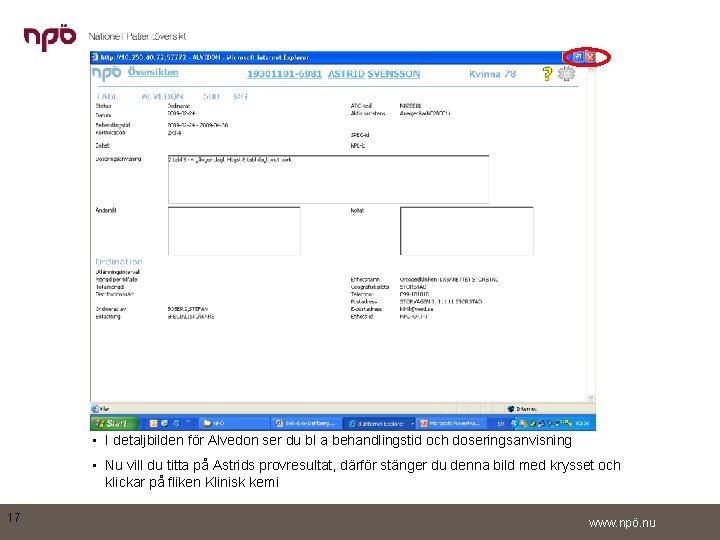
Task: Click the npö logo in the application header
Action: click(x=106, y=73)
